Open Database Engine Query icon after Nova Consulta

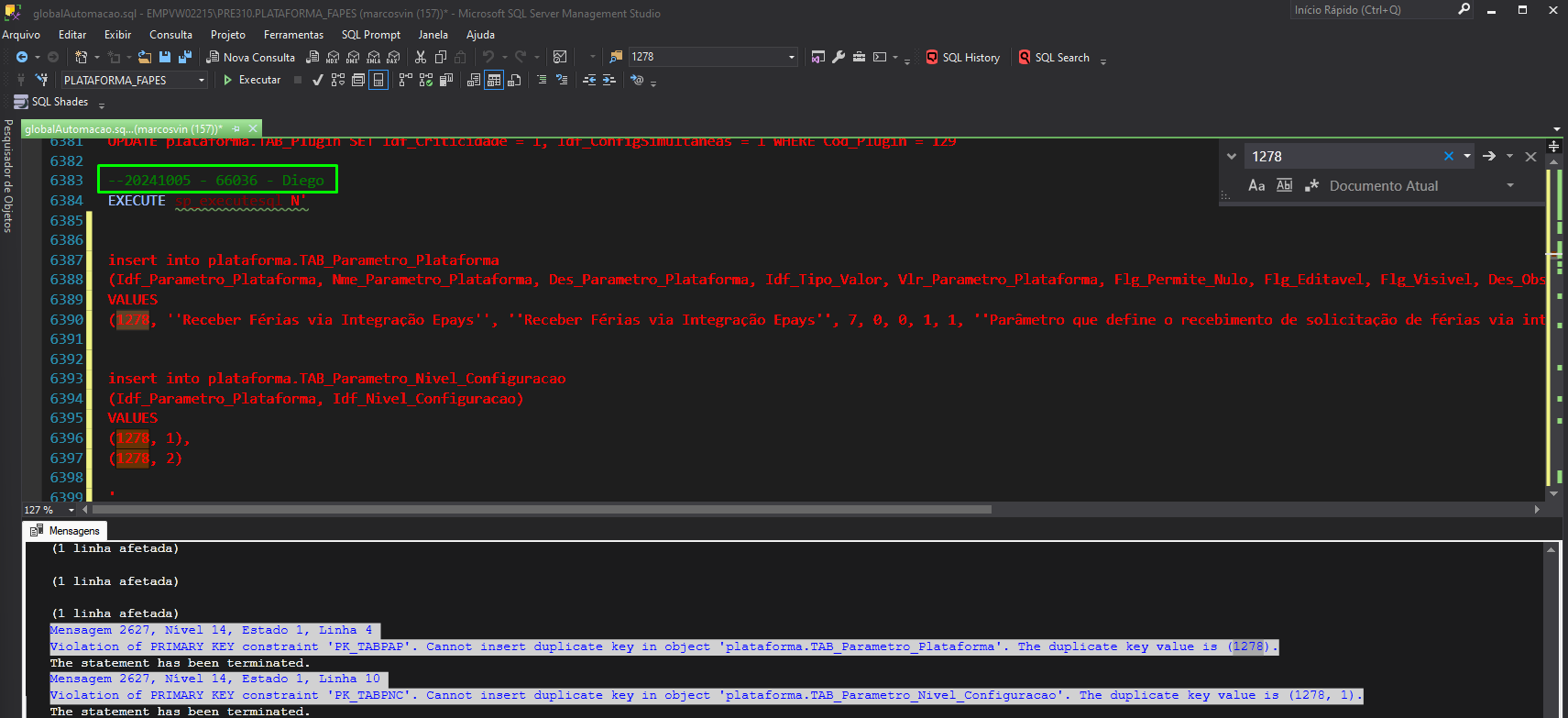click(x=313, y=57)
